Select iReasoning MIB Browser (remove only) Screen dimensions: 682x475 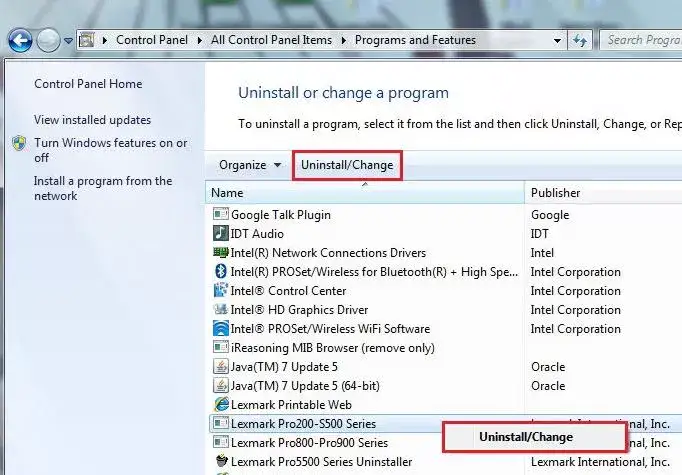click(x=333, y=348)
